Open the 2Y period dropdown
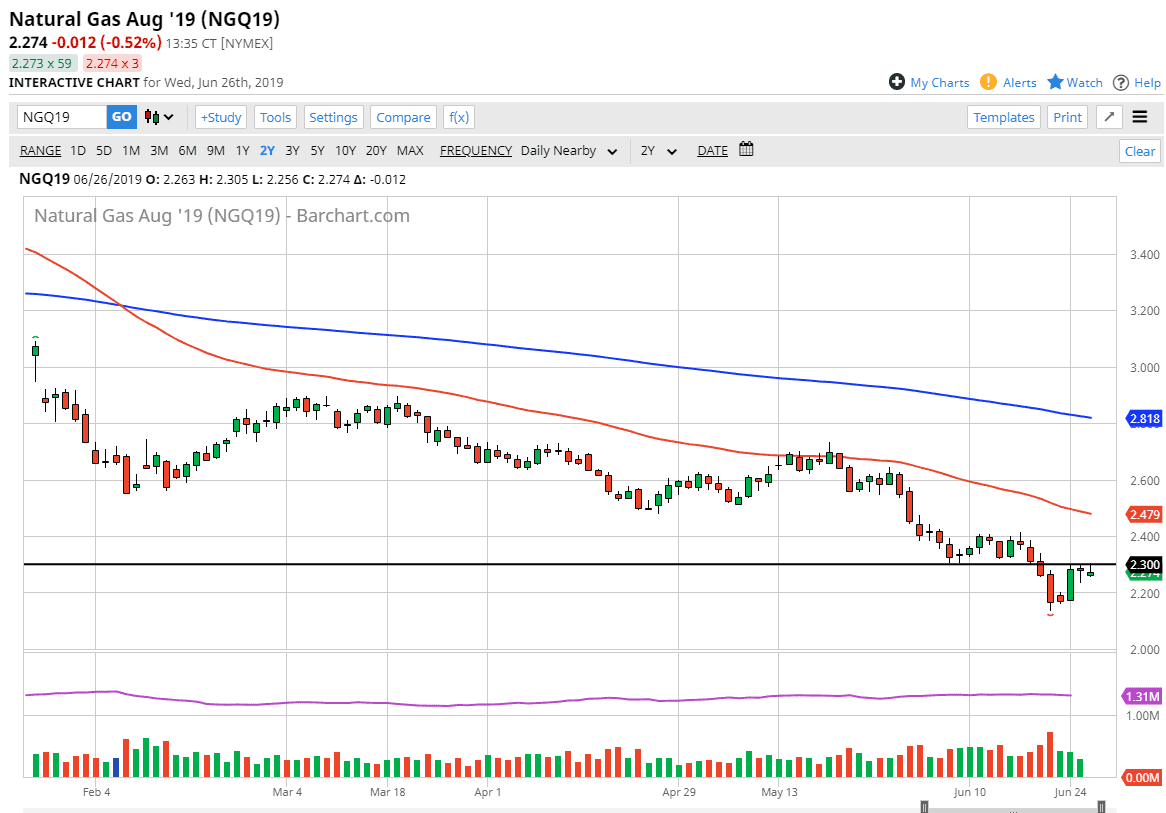Screen dimensions: 1166x813 click(659, 151)
